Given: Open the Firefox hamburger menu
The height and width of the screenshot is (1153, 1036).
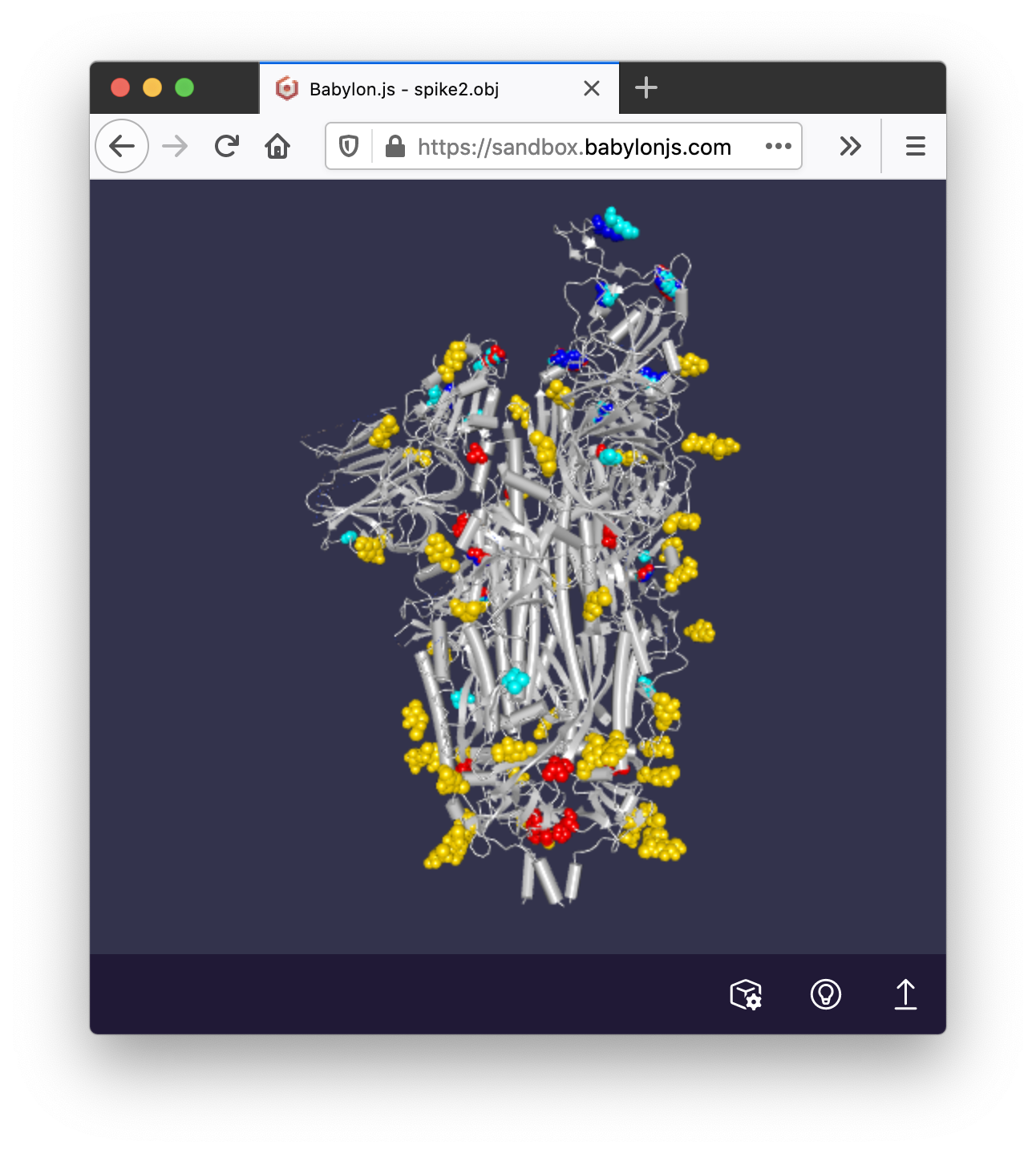Looking at the screenshot, I should (915, 146).
